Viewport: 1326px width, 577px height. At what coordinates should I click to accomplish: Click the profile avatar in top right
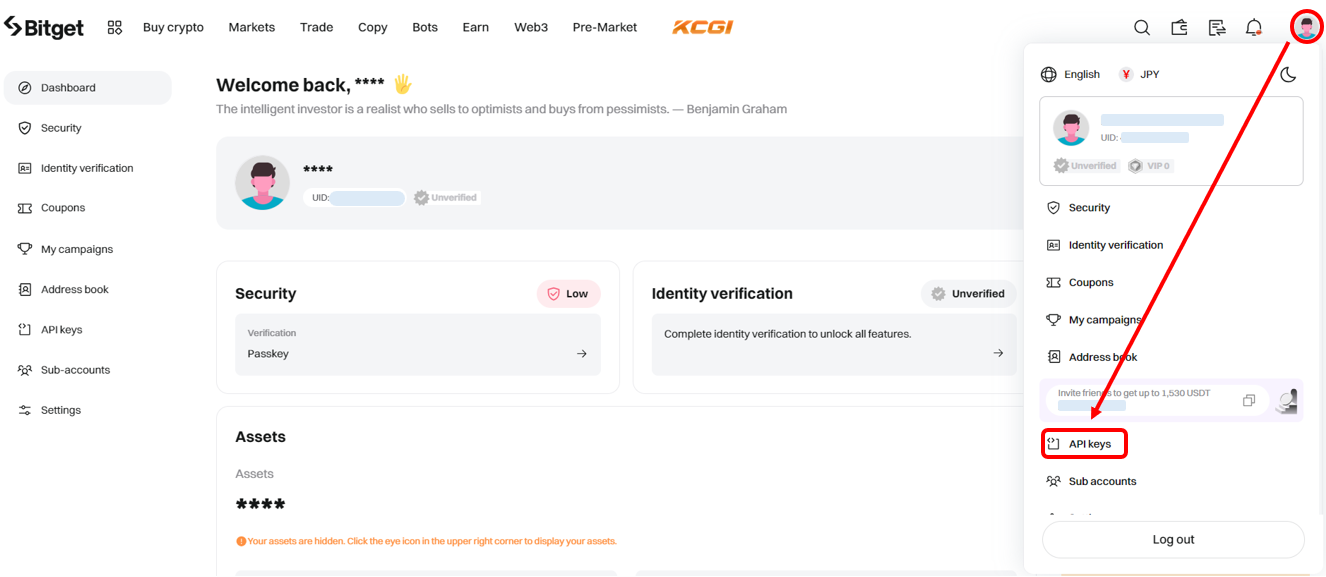(x=1306, y=27)
